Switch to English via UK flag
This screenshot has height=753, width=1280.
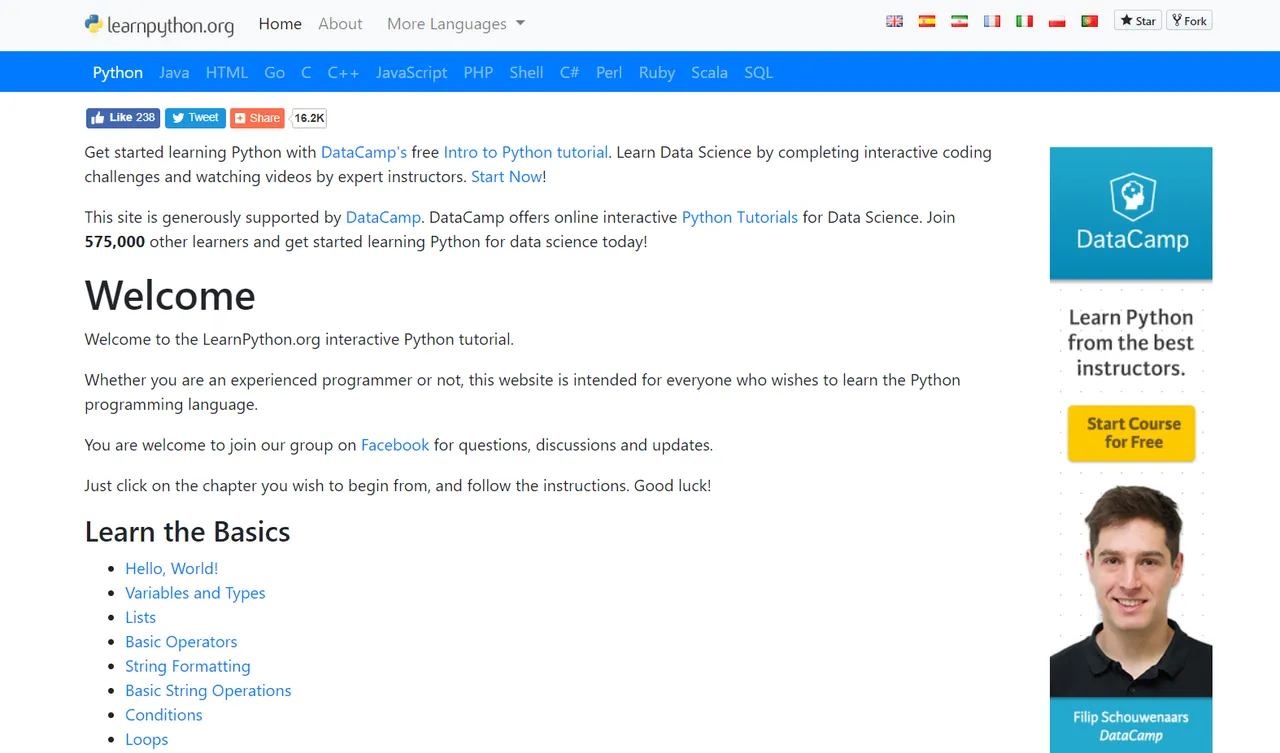point(894,21)
